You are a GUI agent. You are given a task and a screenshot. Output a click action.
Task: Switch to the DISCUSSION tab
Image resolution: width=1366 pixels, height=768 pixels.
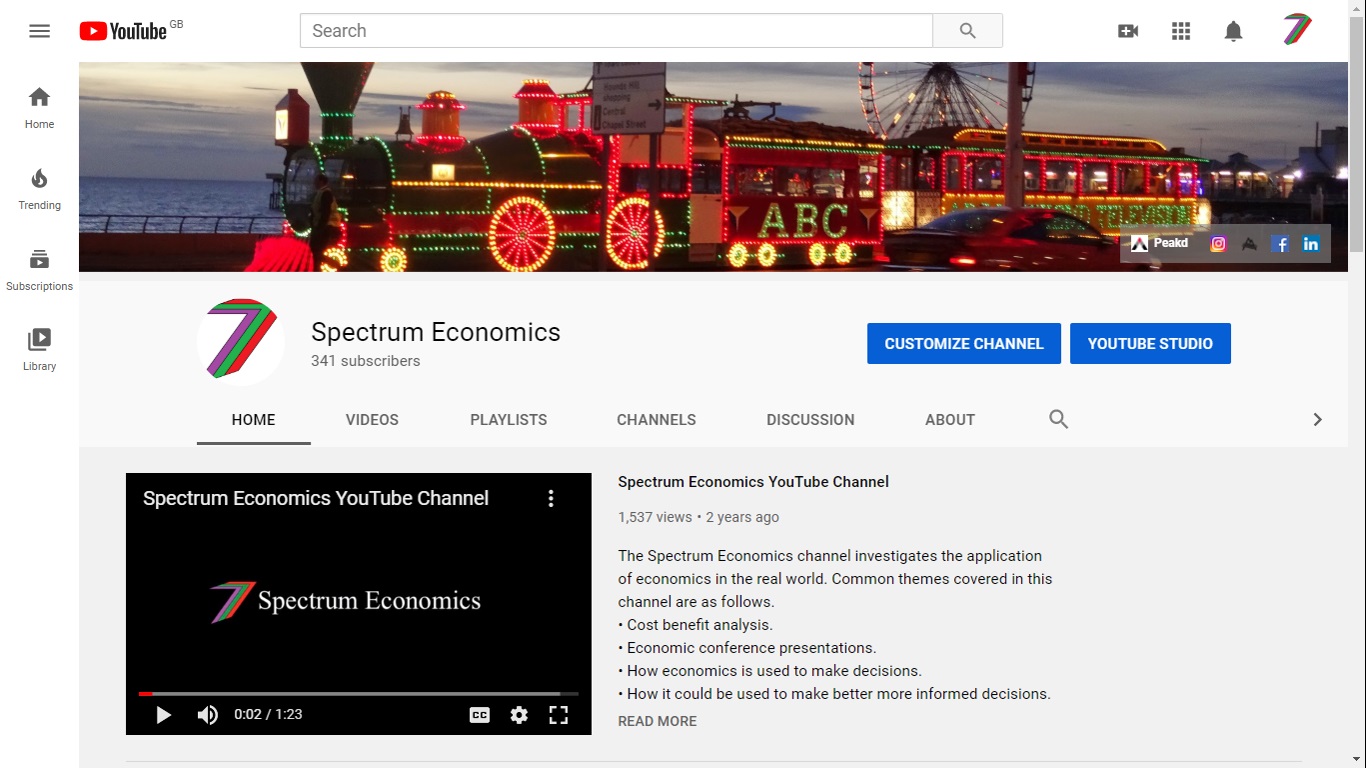coord(810,420)
